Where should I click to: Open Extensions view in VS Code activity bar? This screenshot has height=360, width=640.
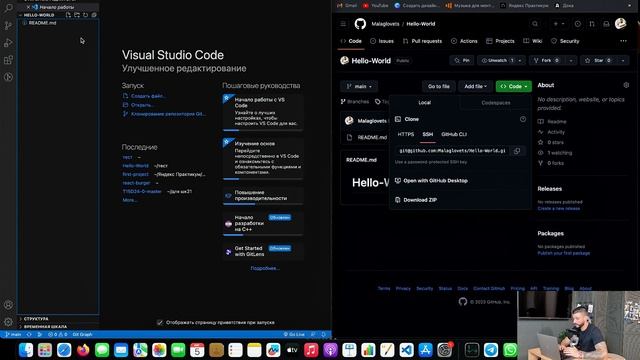pyautogui.click(x=8, y=60)
